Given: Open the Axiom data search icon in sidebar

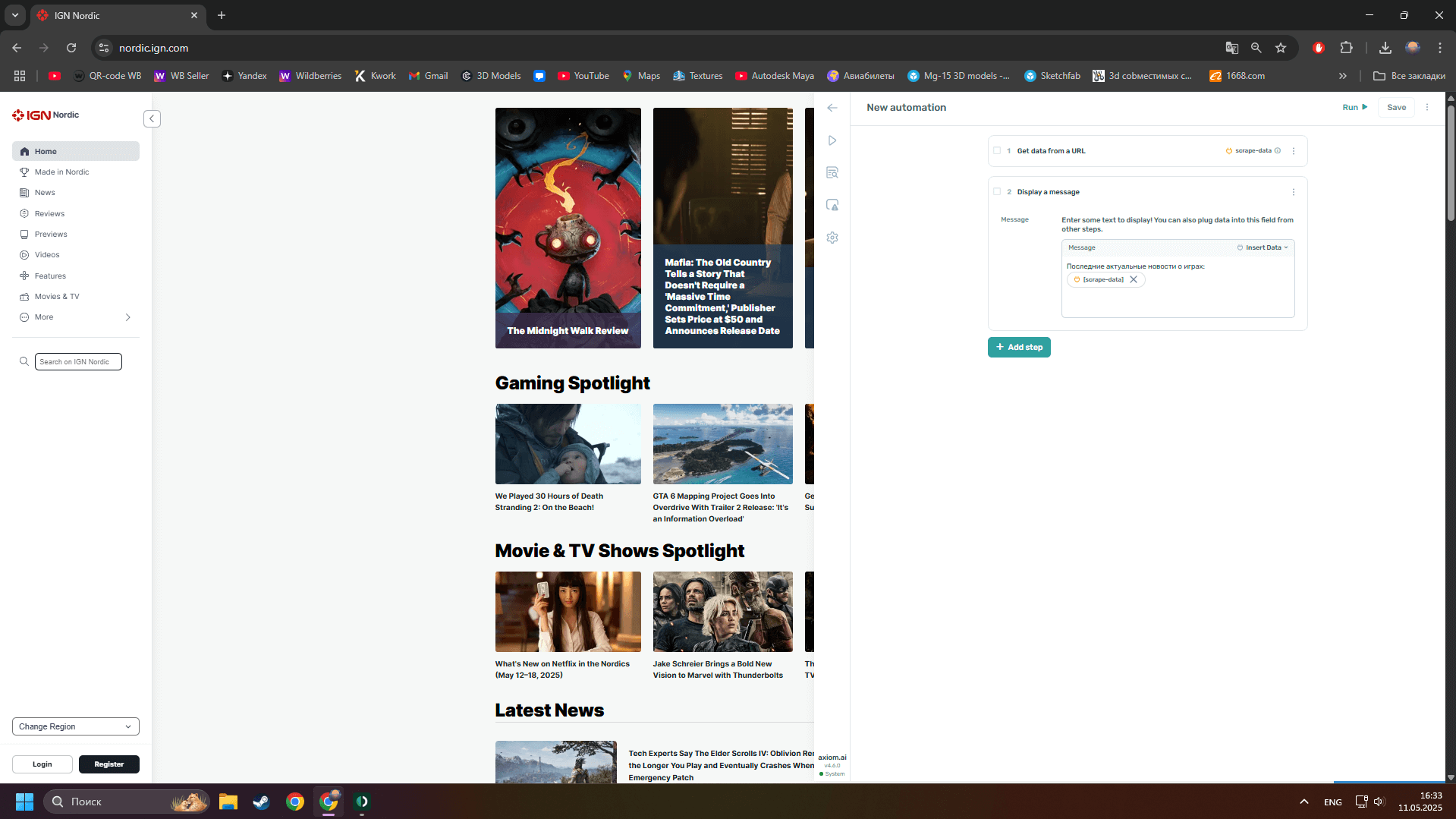Looking at the screenshot, I should tap(832, 173).
